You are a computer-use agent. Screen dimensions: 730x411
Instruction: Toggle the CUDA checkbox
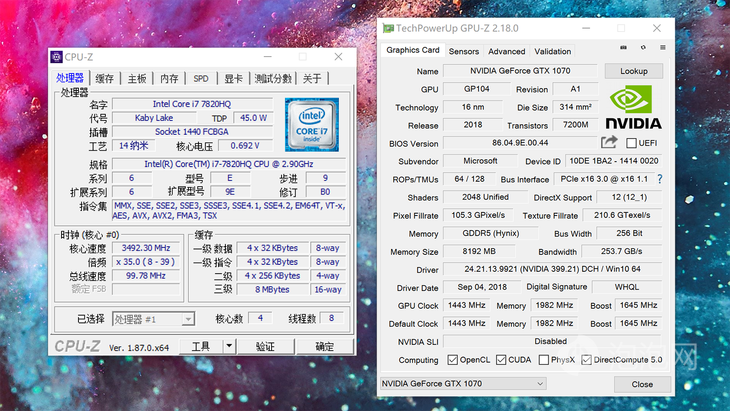tap(501, 360)
